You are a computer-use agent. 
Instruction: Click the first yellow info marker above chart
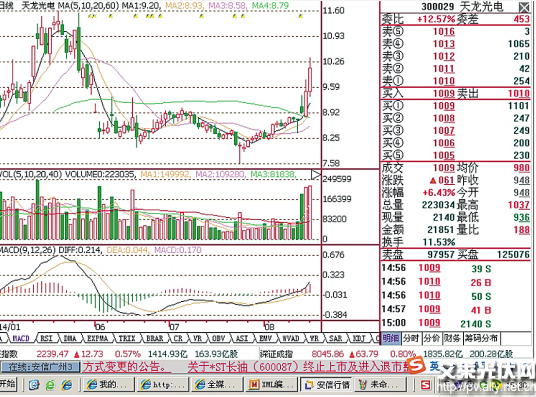90,16
